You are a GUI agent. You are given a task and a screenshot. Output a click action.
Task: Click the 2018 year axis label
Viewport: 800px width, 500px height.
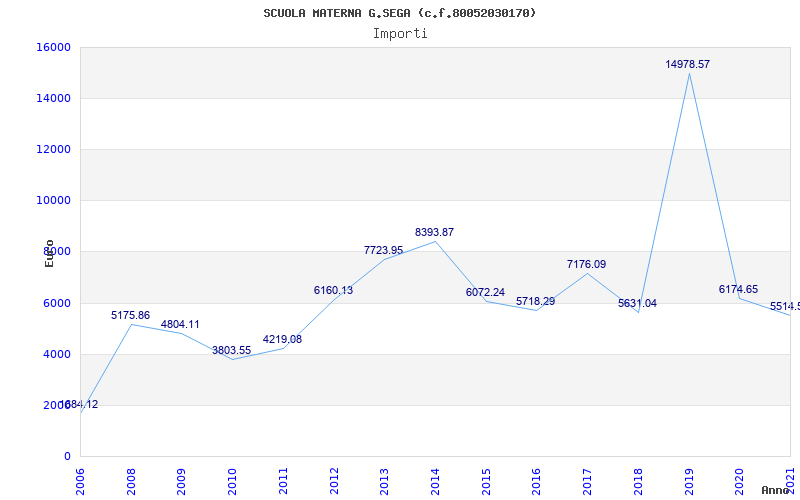pos(638,481)
